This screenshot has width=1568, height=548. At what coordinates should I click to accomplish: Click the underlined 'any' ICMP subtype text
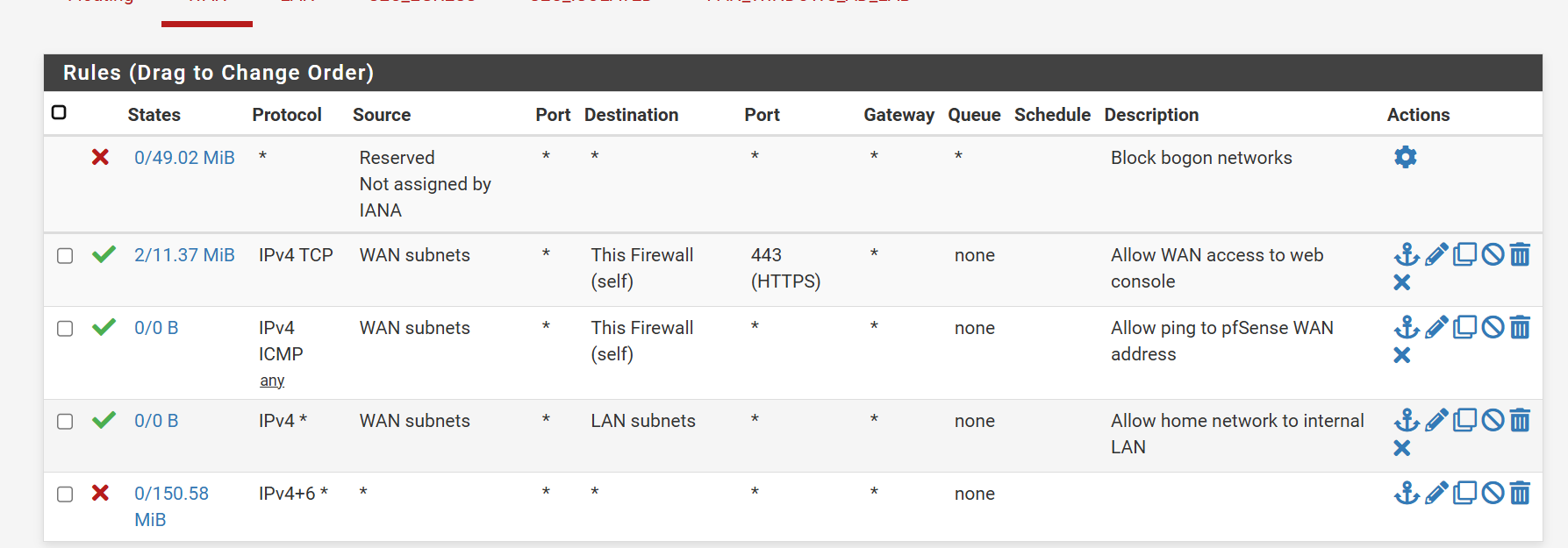[x=272, y=381]
